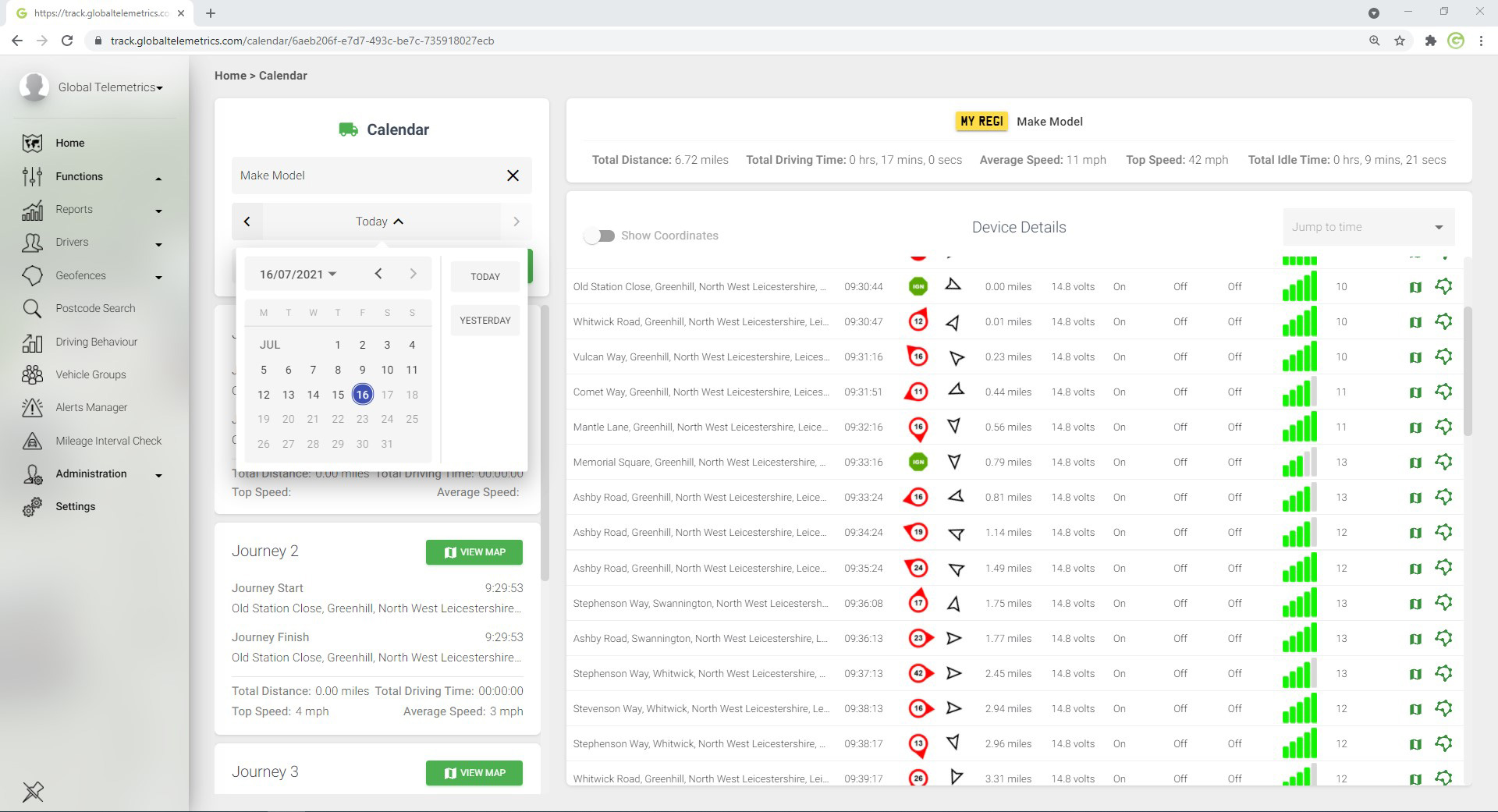The width and height of the screenshot is (1498, 812).
Task: Click speed marker 42 on Stephenson Way row
Action: (918, 673)
